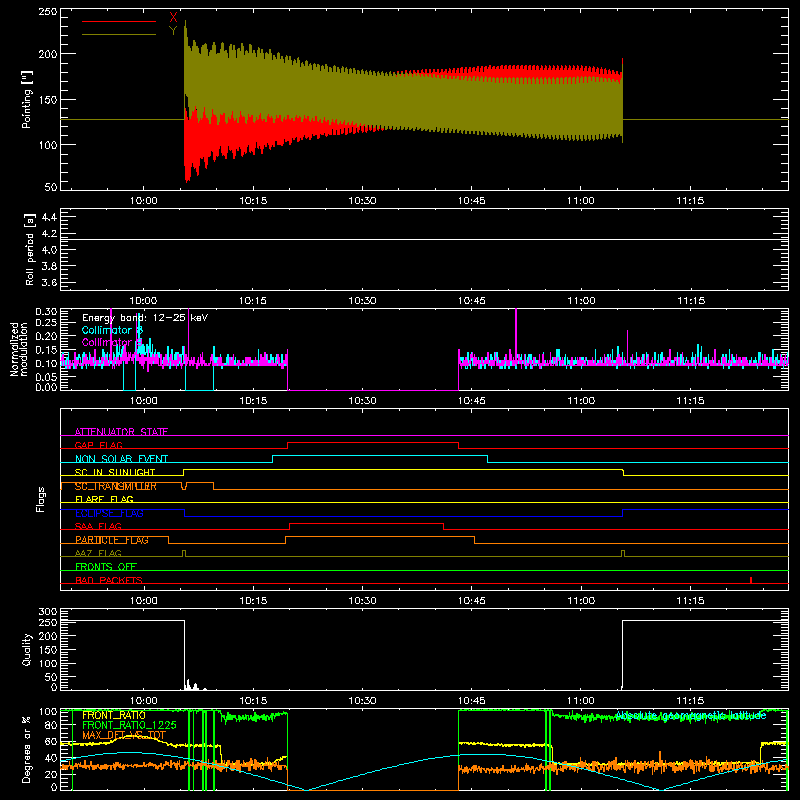The image size is (800, 800).
Task: Click the cyan Collimator legend label
Action: [x=112, y=330]
